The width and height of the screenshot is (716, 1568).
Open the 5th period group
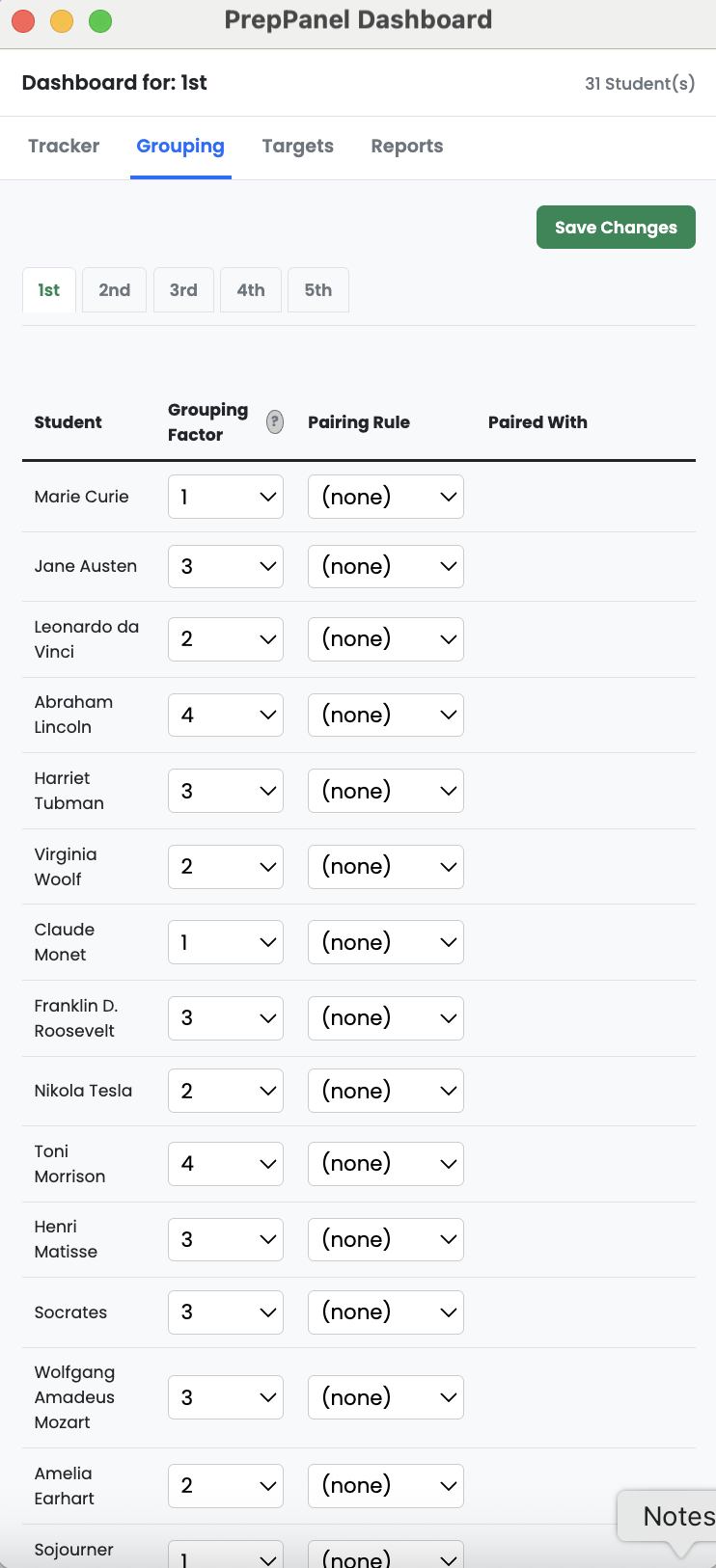pos(317,289)
